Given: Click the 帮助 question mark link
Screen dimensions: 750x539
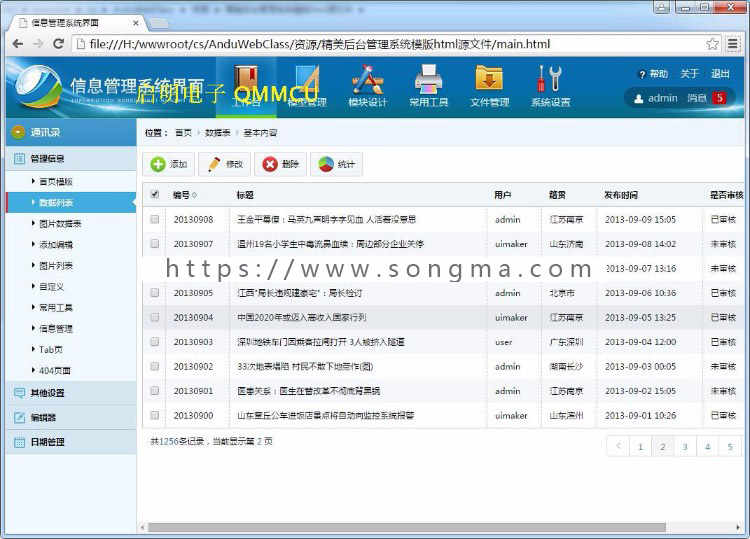Looking at the screenshot, I should [653, 74].
